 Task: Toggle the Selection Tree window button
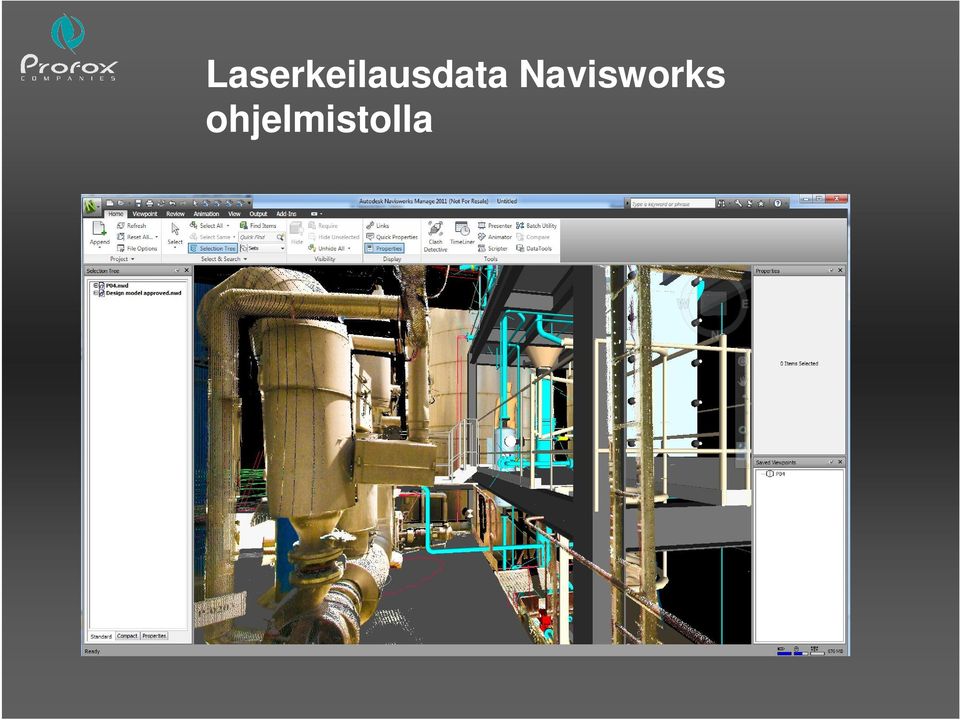(x=212, y=249)
